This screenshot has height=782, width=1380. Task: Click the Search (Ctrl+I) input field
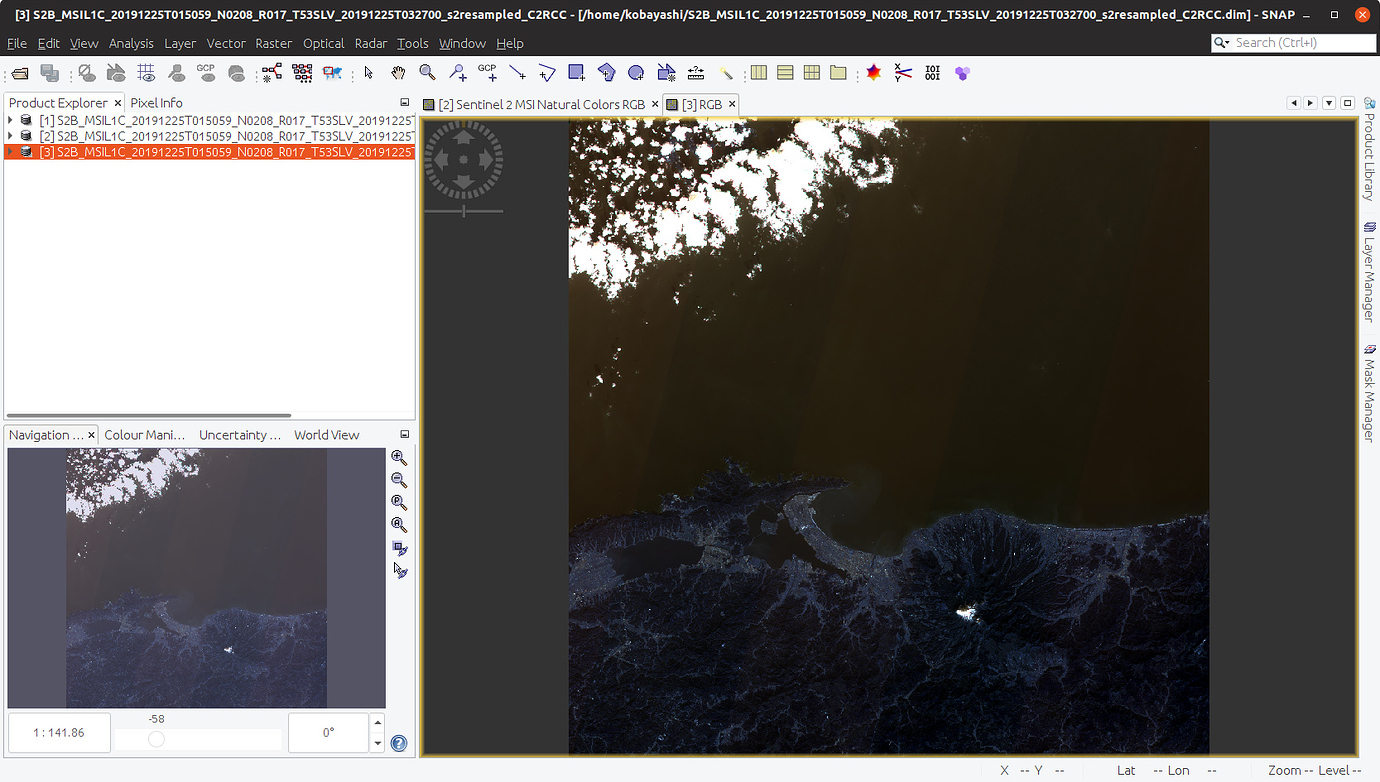click(1303, 43)
